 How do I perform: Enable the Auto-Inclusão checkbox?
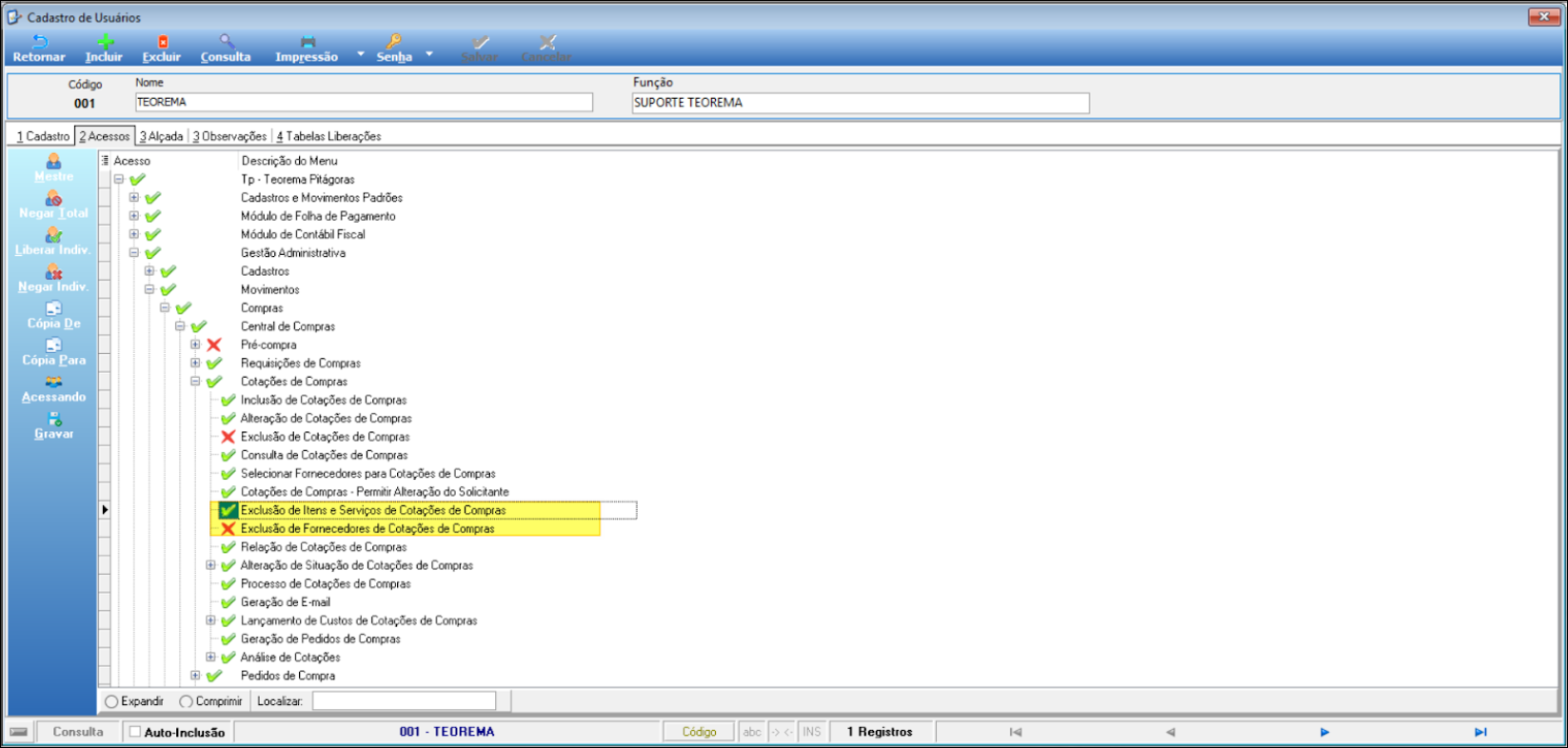click(x=135, y=732)
